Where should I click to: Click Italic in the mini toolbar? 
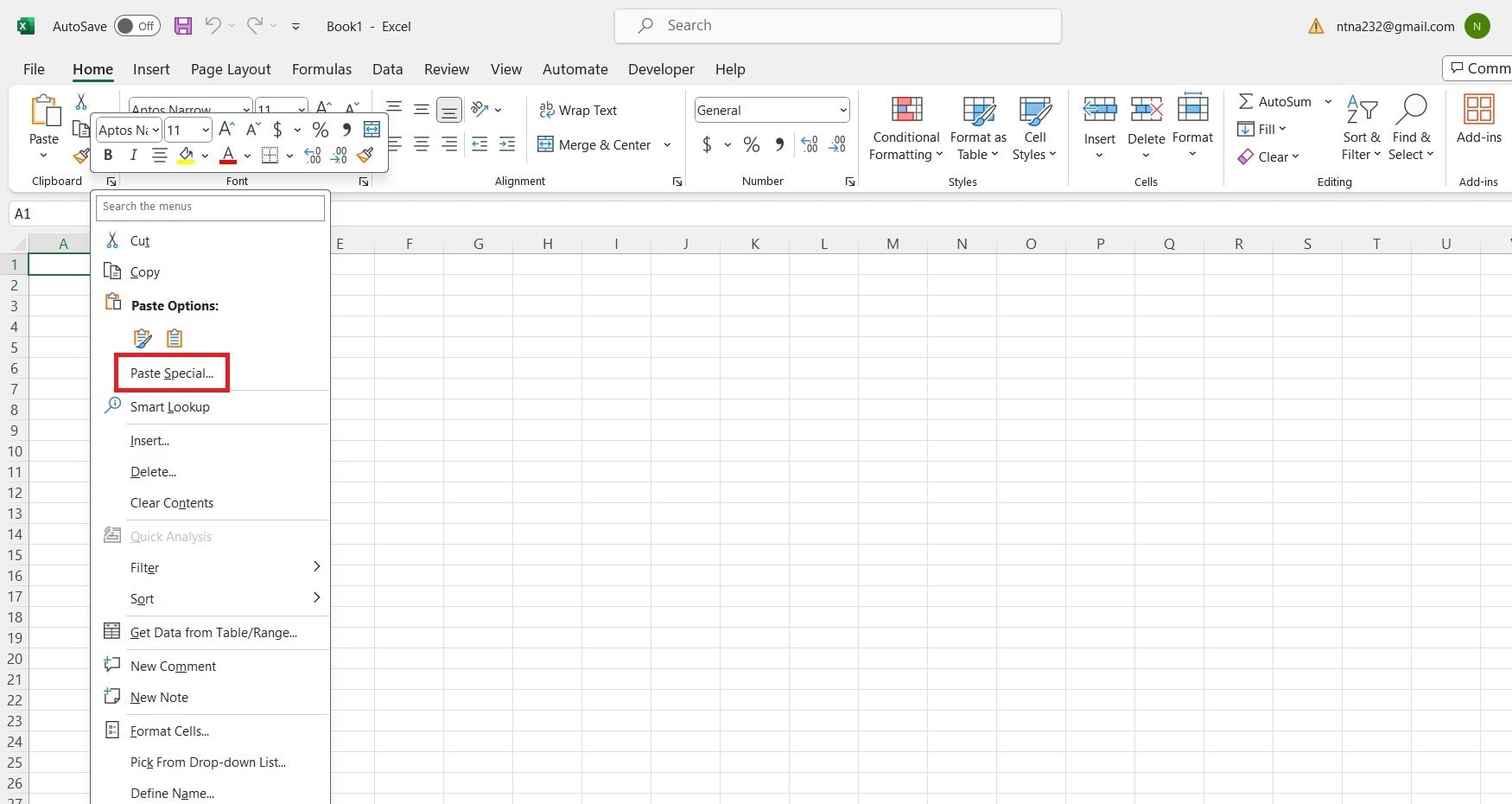(133, 155)
